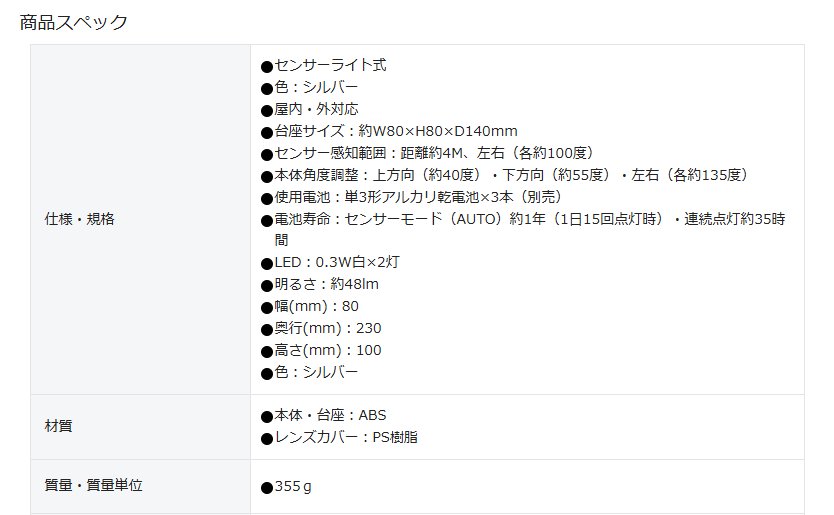Click the 商品スペック heading
This screenshot has height=515, width=834.
73,22
